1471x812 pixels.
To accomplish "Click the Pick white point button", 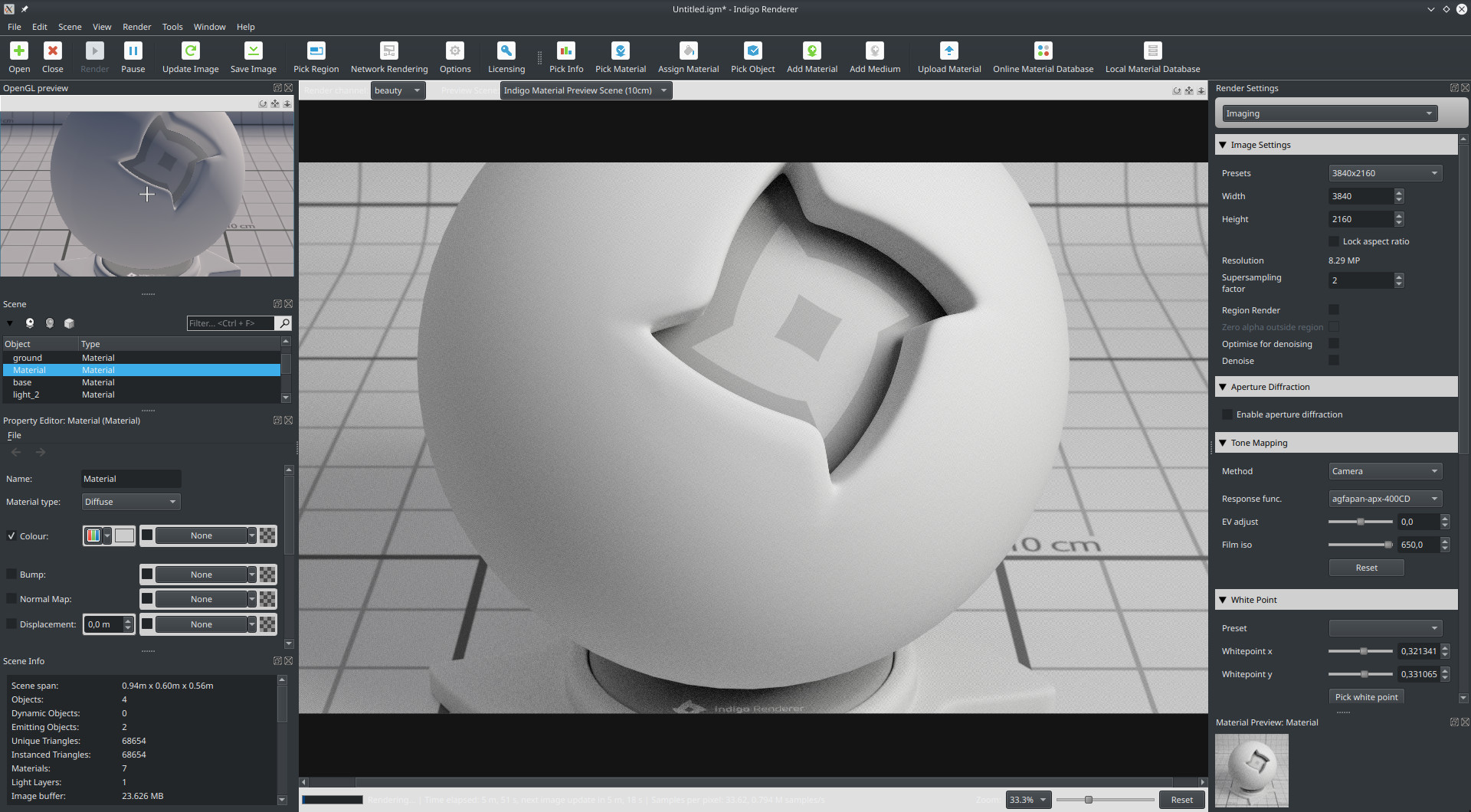I will [x=1366, y=697].
